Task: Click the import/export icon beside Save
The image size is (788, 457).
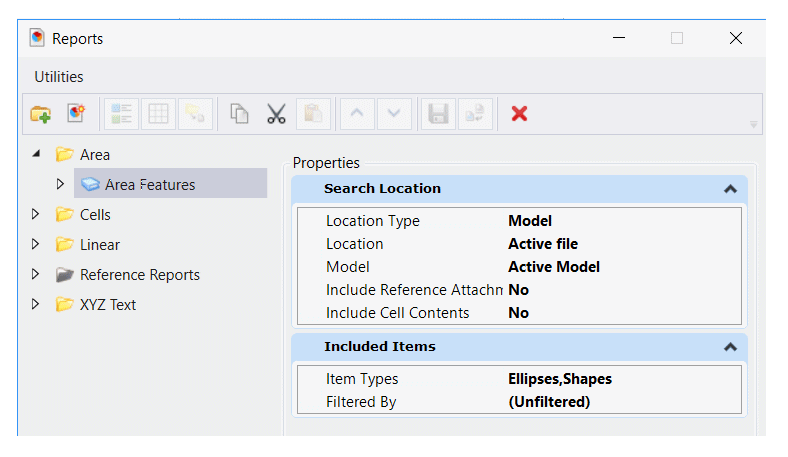Action: [x=475, y=114]
